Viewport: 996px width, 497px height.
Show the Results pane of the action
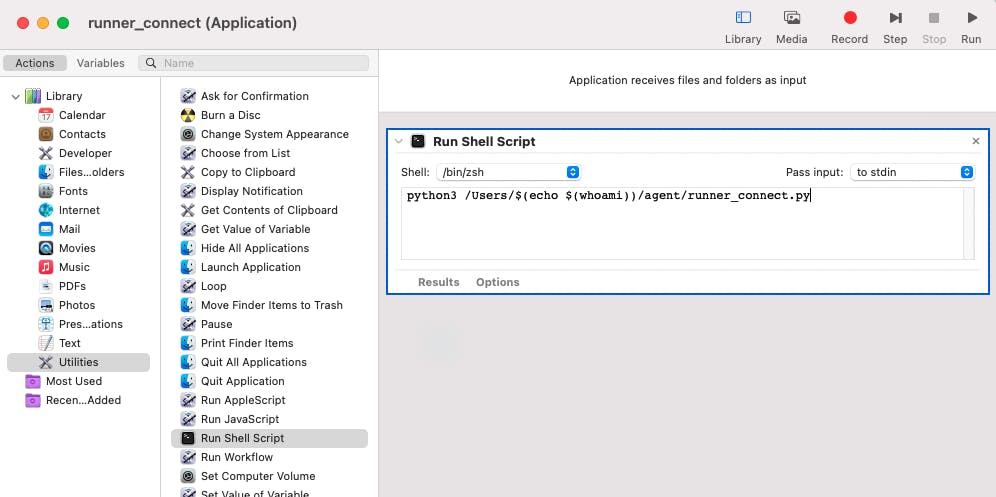438,282
